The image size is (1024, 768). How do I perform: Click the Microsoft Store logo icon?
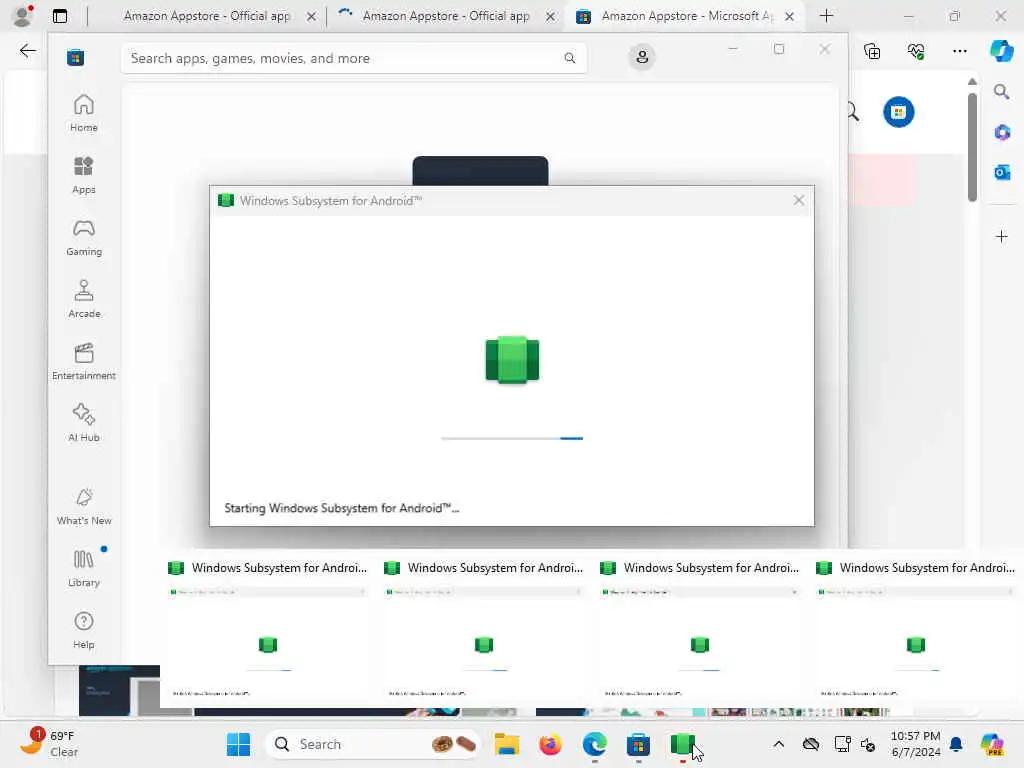click(x=75, y=57)
